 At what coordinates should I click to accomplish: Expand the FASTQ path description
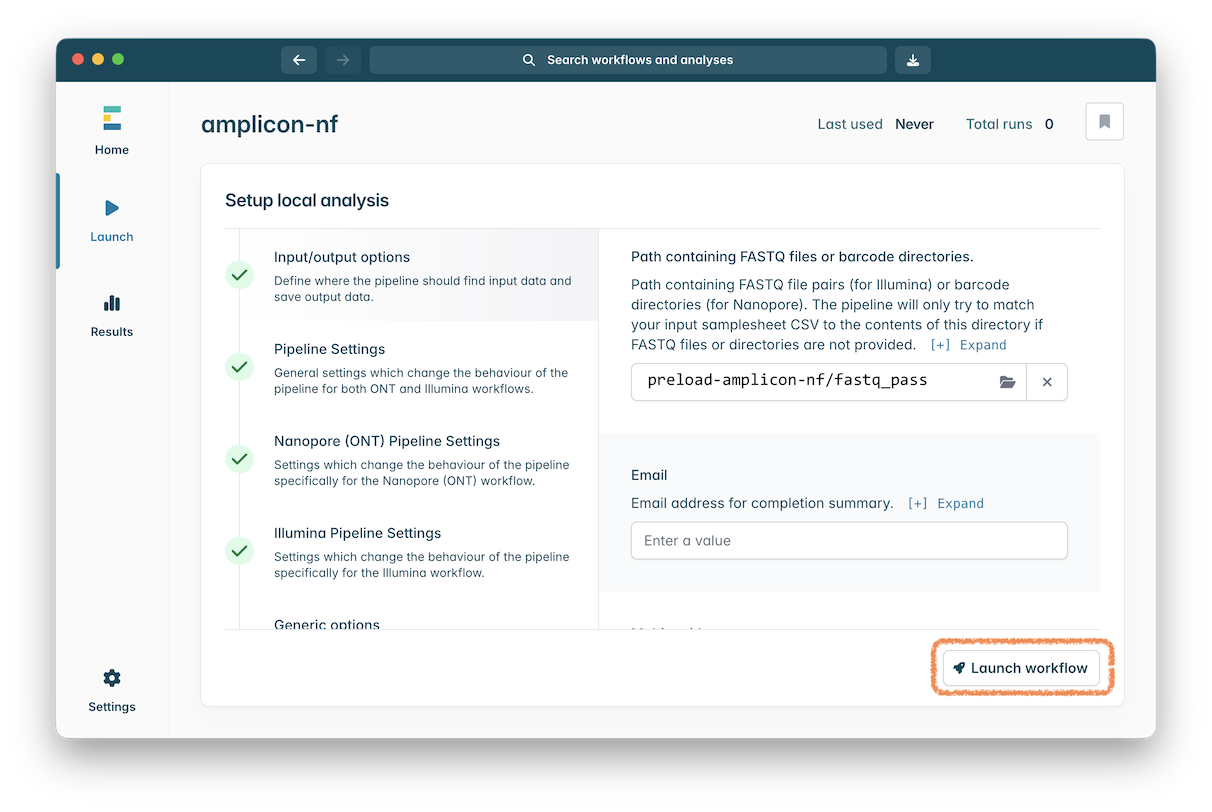[x=968, y=345]
